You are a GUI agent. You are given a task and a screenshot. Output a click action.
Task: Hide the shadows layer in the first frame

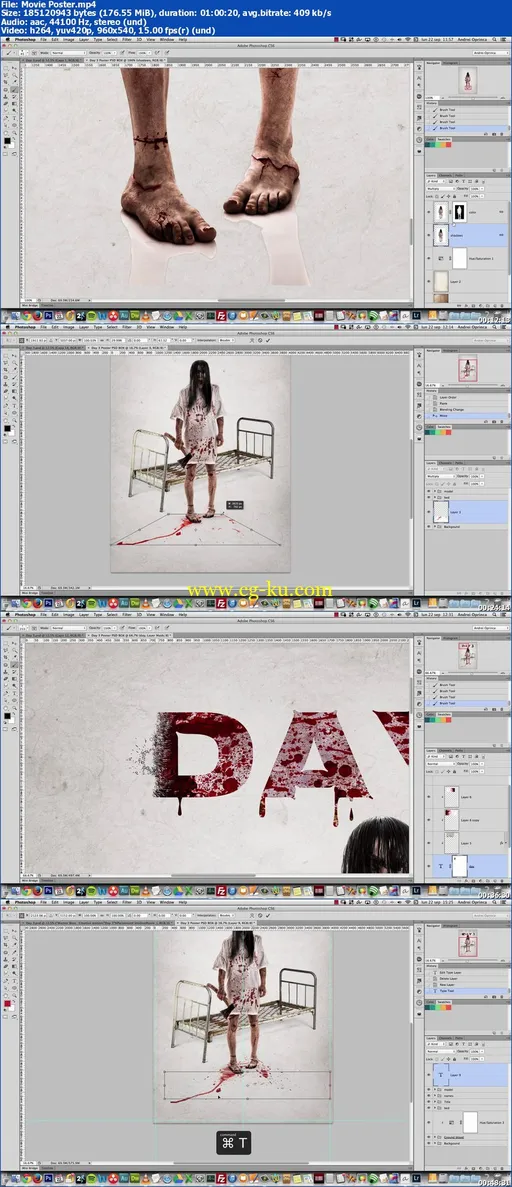[x=427, y=235]
